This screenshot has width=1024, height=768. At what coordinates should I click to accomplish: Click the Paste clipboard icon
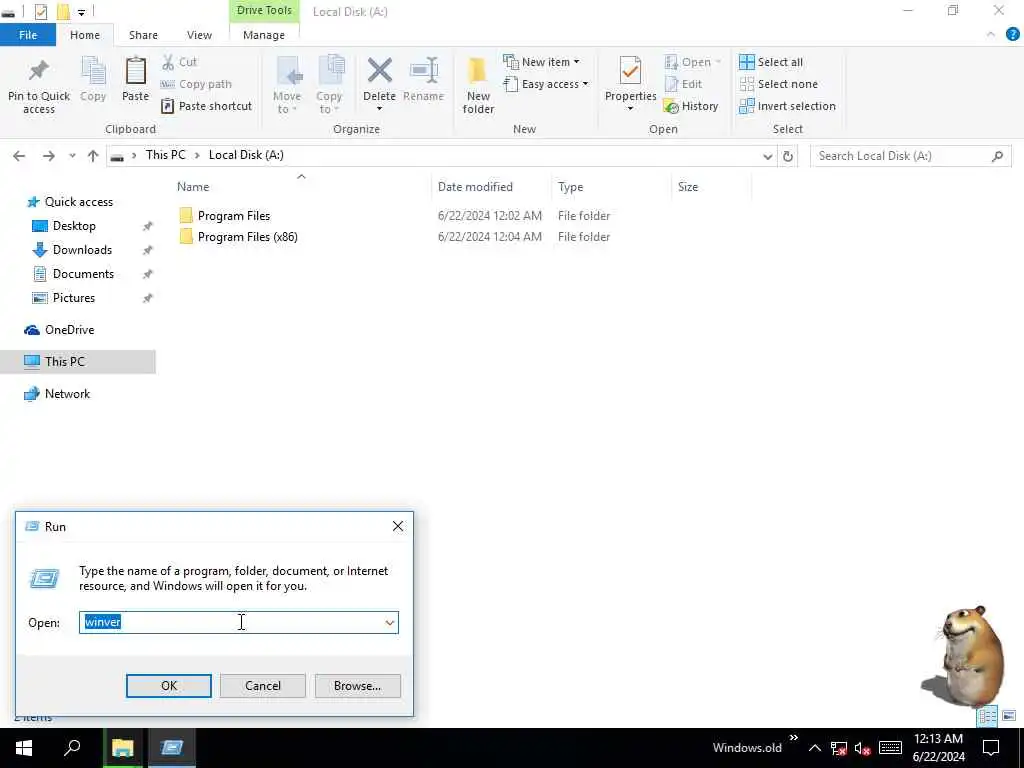tap(135, 71)
